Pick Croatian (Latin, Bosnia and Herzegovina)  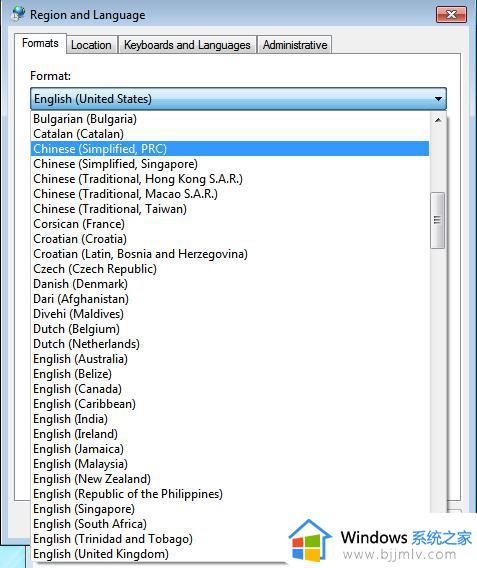[x=230, y=254]
